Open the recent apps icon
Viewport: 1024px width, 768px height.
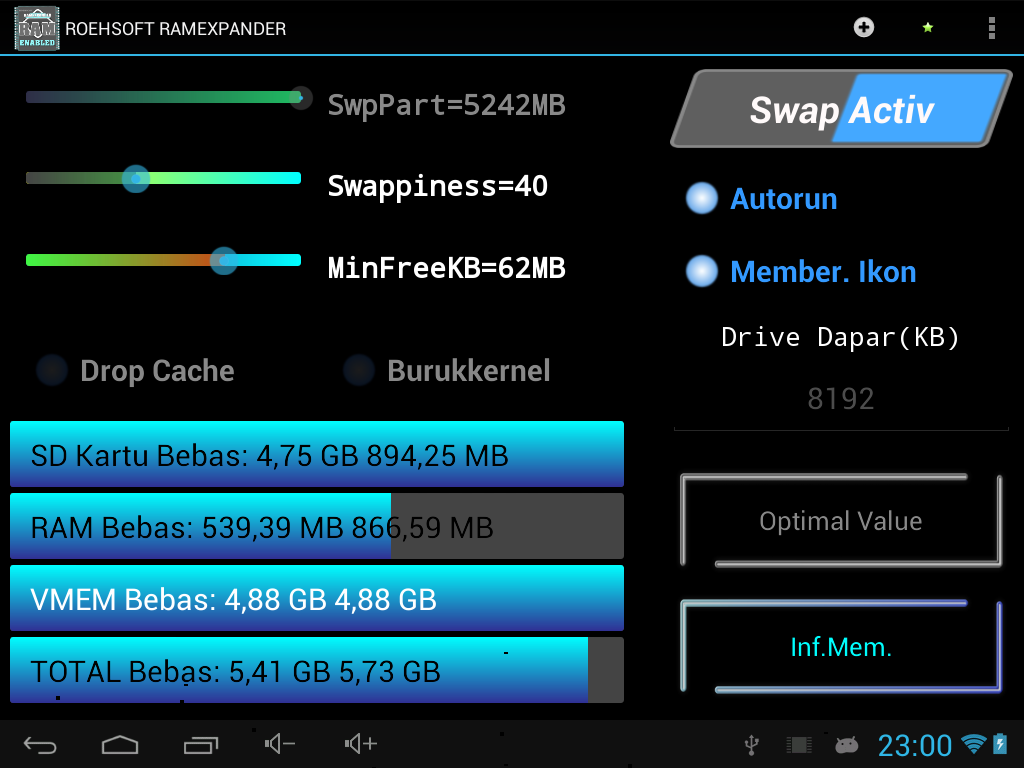pyautogui.click(x=200, y=744)
